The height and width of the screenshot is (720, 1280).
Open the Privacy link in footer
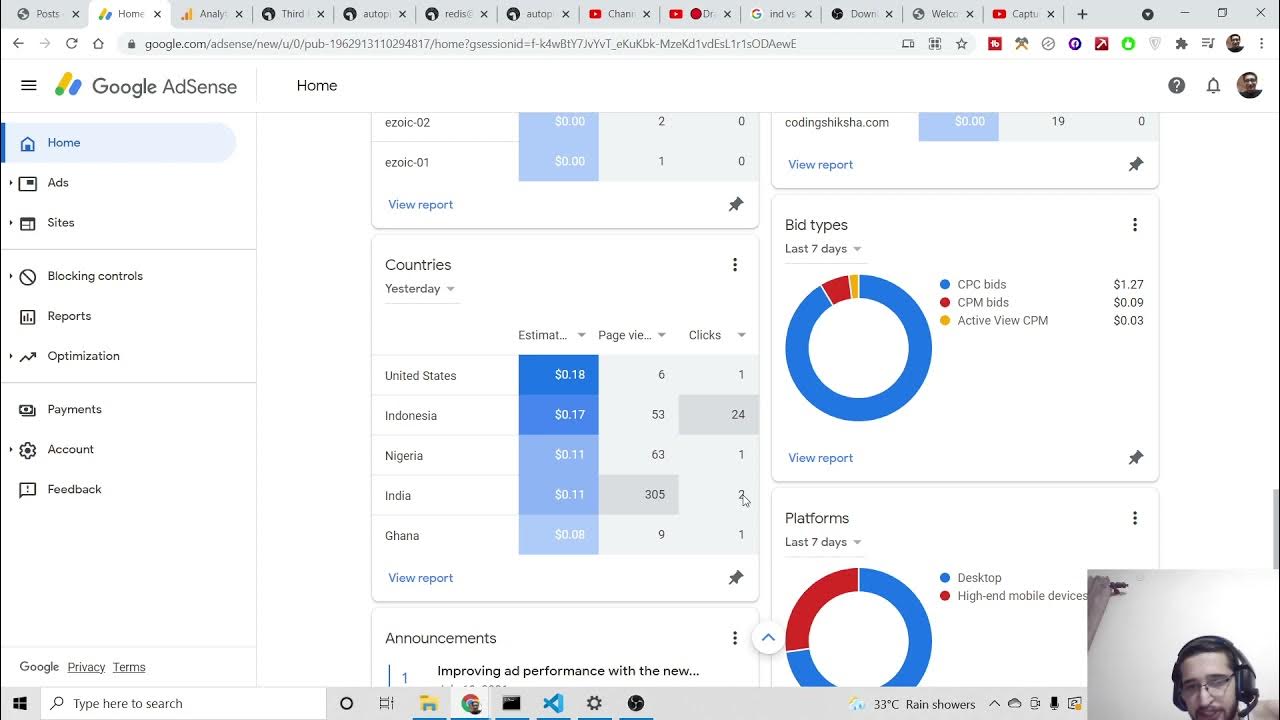pyautogui.click(x=86, y=667)
